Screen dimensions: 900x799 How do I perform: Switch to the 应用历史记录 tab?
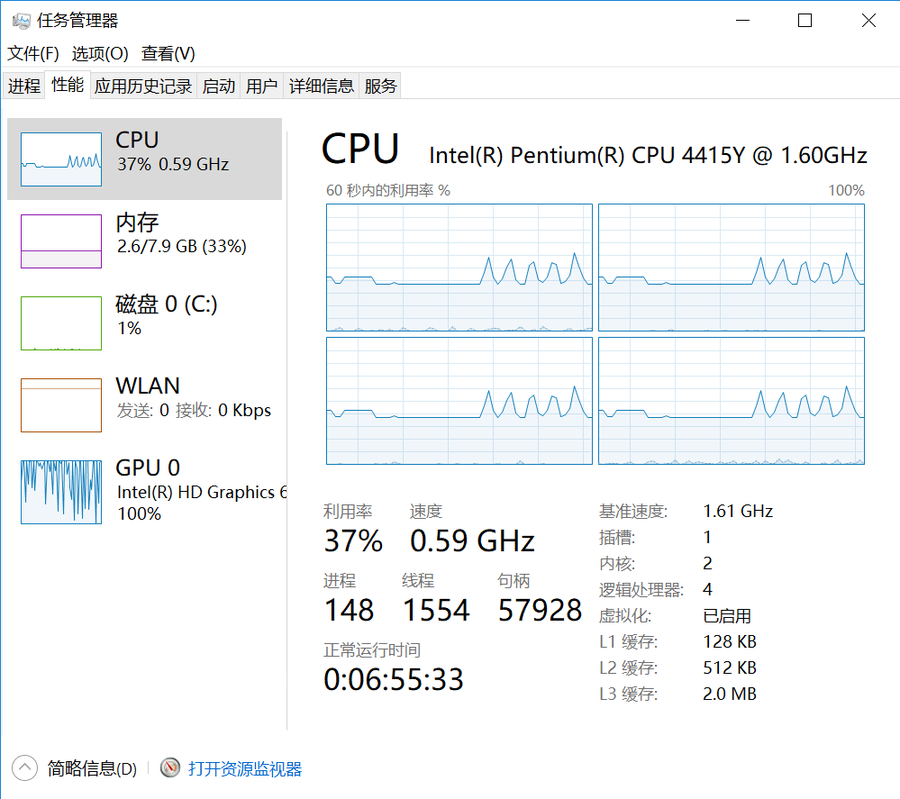pyautogui.click(x=143, y=86)
